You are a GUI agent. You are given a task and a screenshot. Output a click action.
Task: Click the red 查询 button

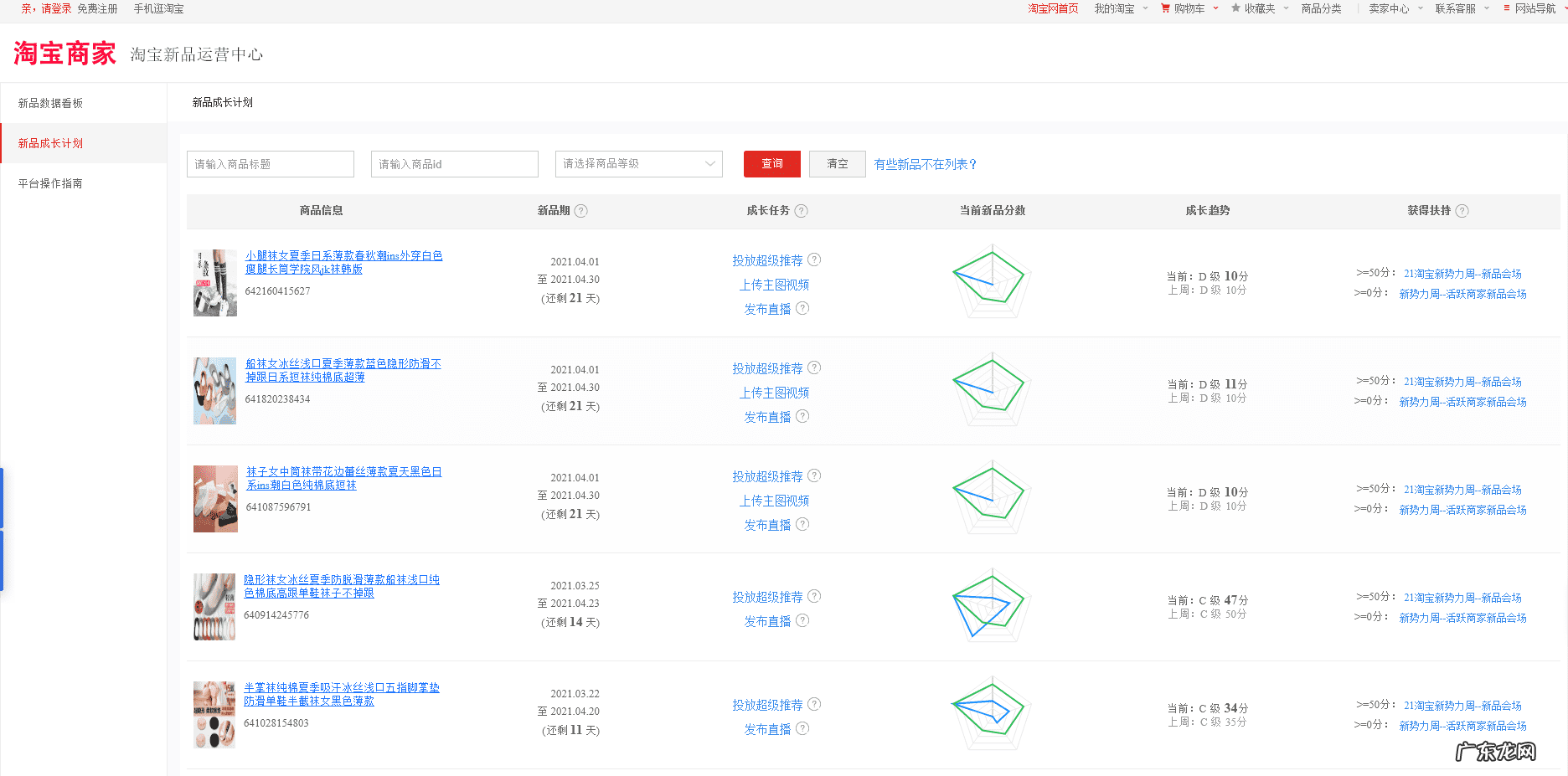pos(771,164)
